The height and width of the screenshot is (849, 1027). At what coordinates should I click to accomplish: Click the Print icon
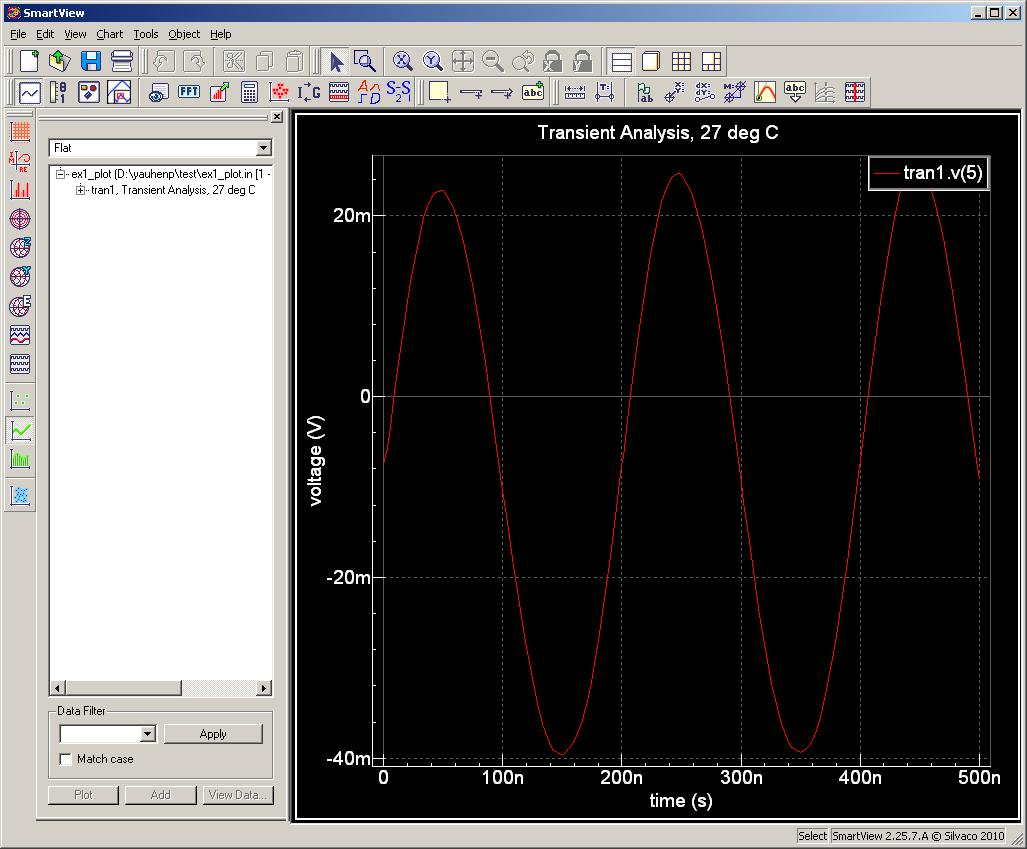pos(122,62)
